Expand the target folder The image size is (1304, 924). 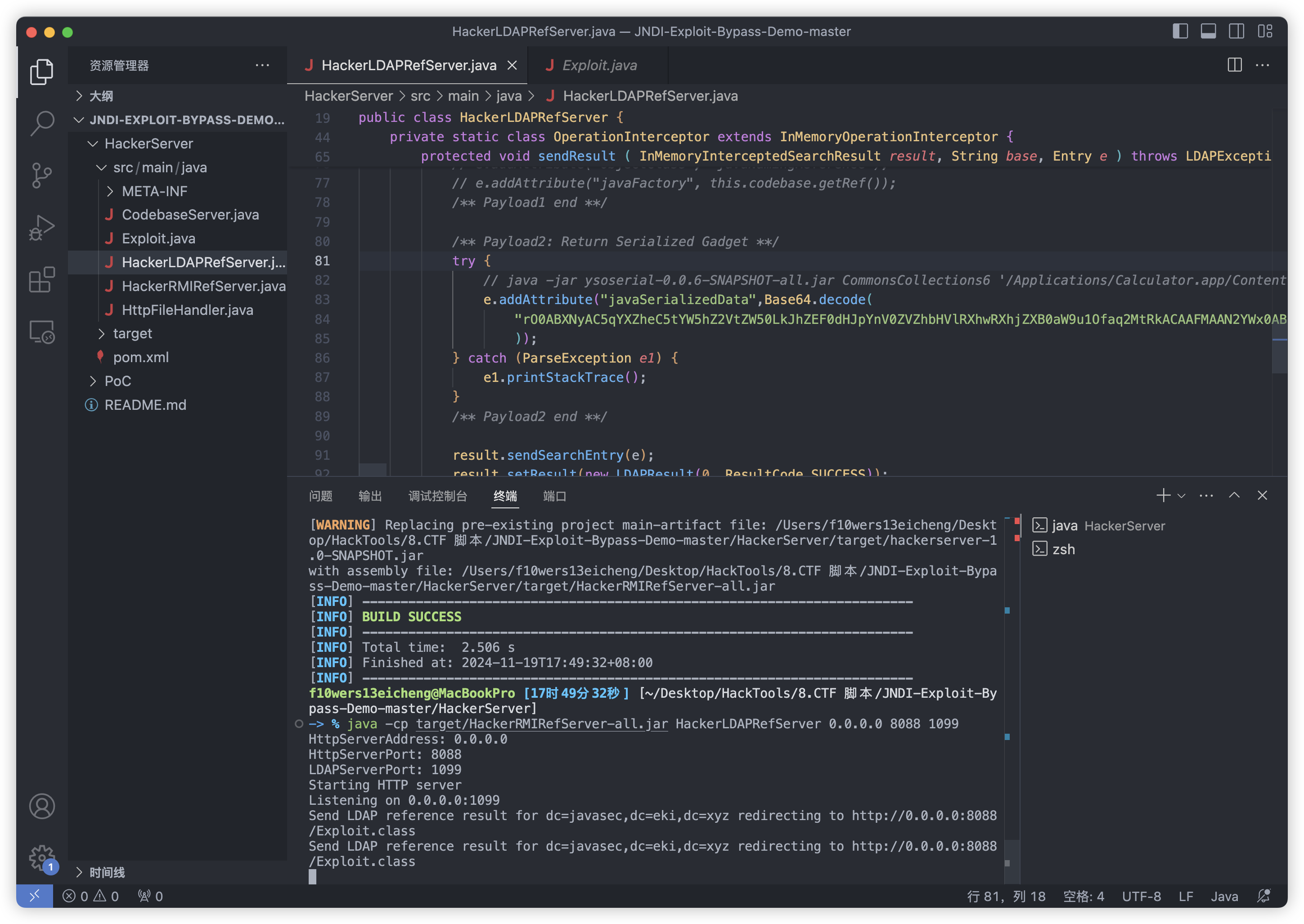click(x=177, y=333)
